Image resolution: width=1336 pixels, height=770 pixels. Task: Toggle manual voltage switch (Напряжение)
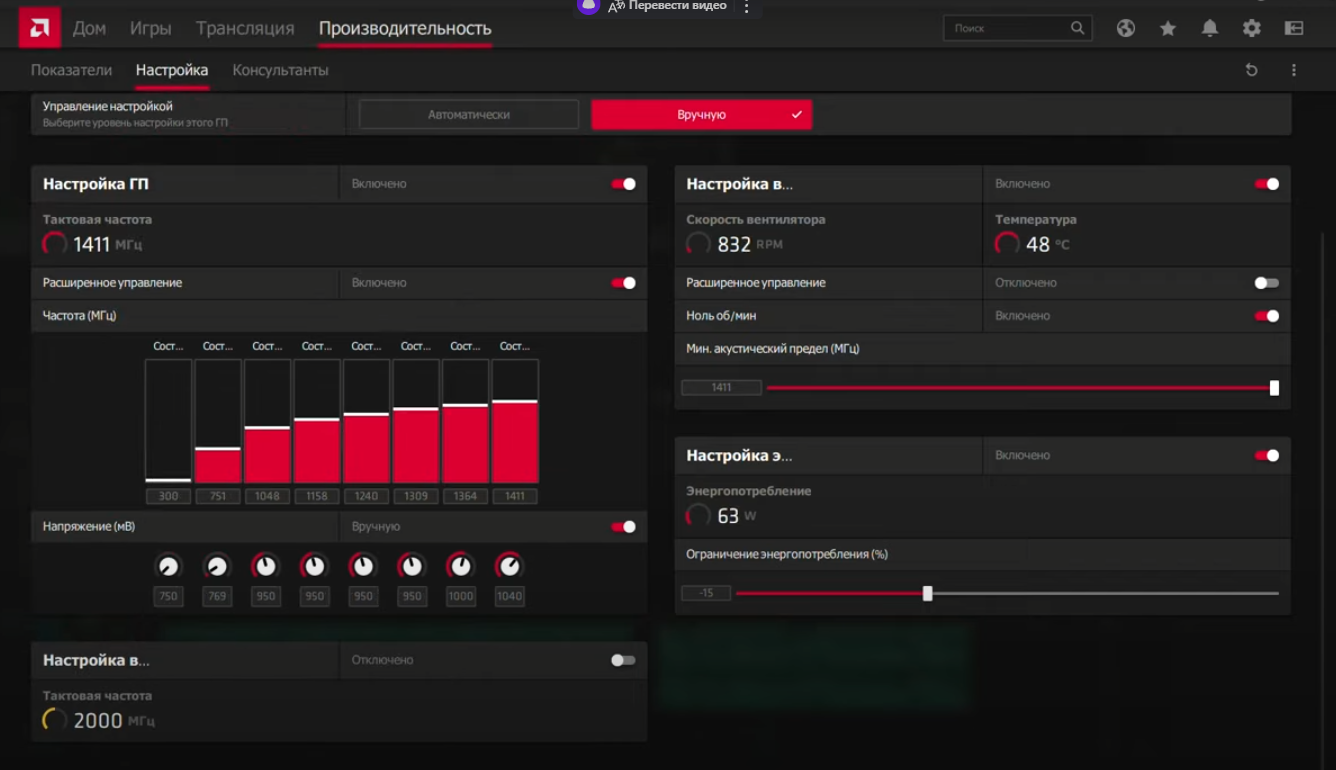[x=623, y=527]
